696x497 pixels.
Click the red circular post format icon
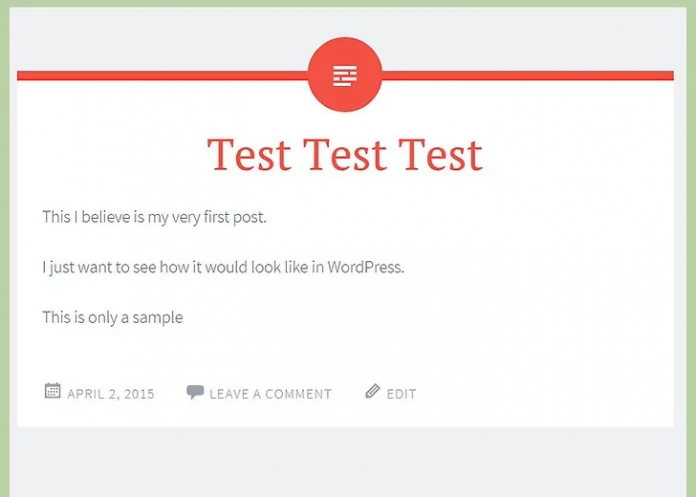tap(346, 74)
